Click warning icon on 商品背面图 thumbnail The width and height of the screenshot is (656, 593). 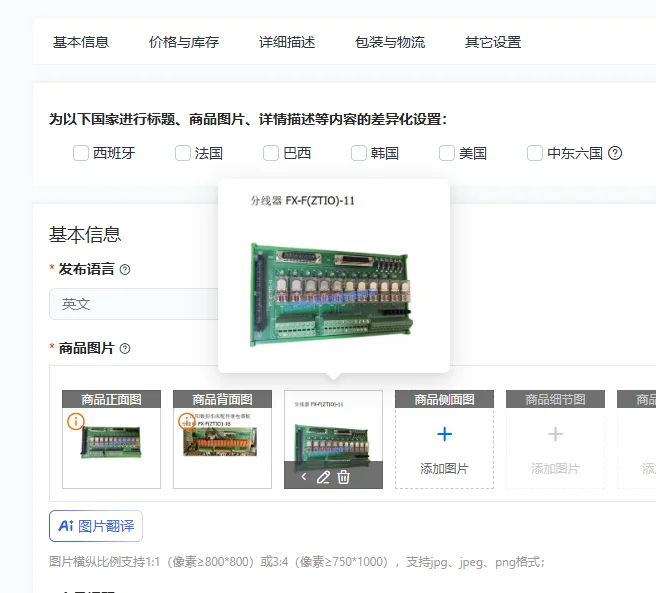click(187, 421)
